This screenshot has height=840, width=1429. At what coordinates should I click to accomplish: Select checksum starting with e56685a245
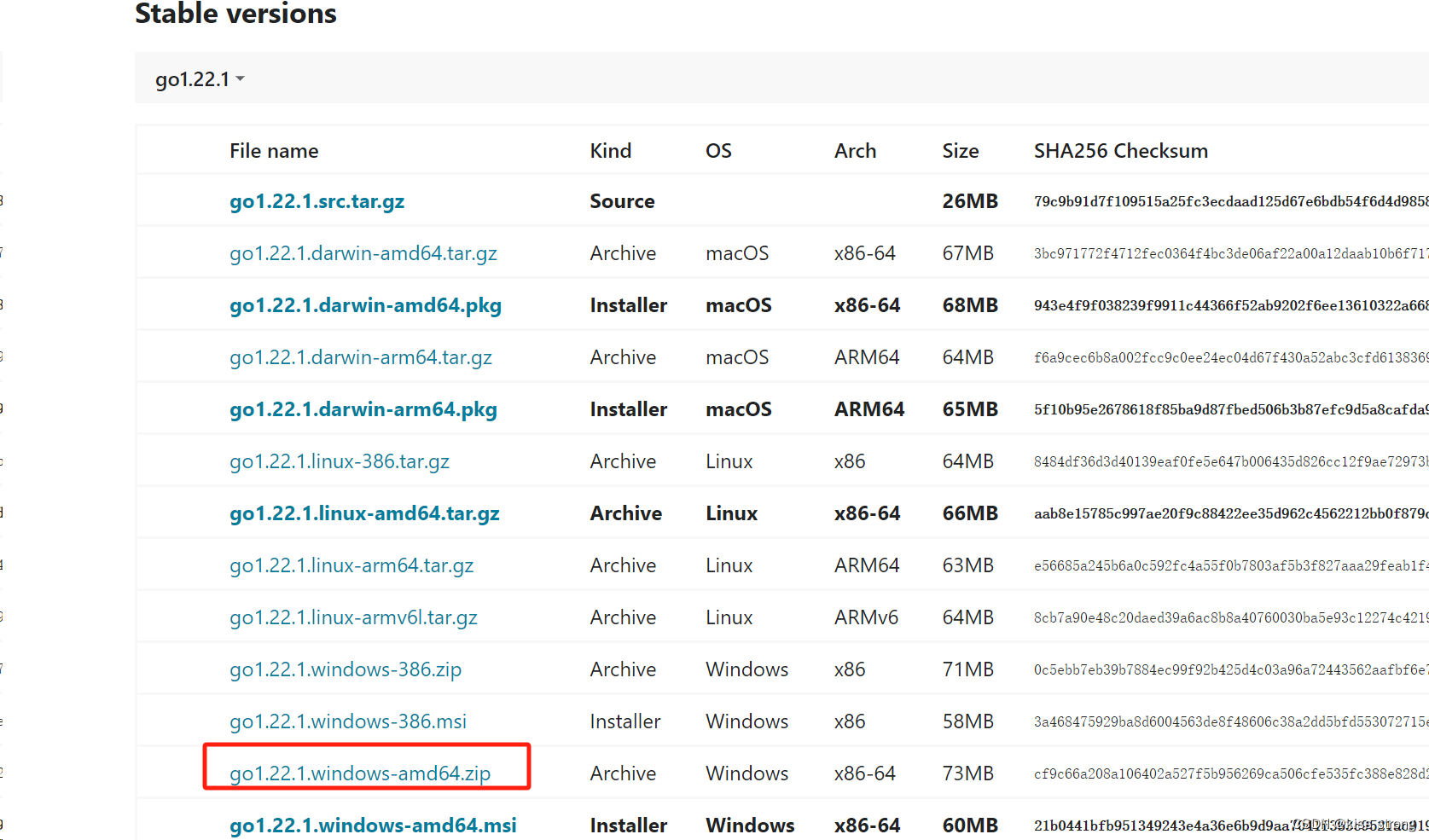click(x=1231, y=565)
